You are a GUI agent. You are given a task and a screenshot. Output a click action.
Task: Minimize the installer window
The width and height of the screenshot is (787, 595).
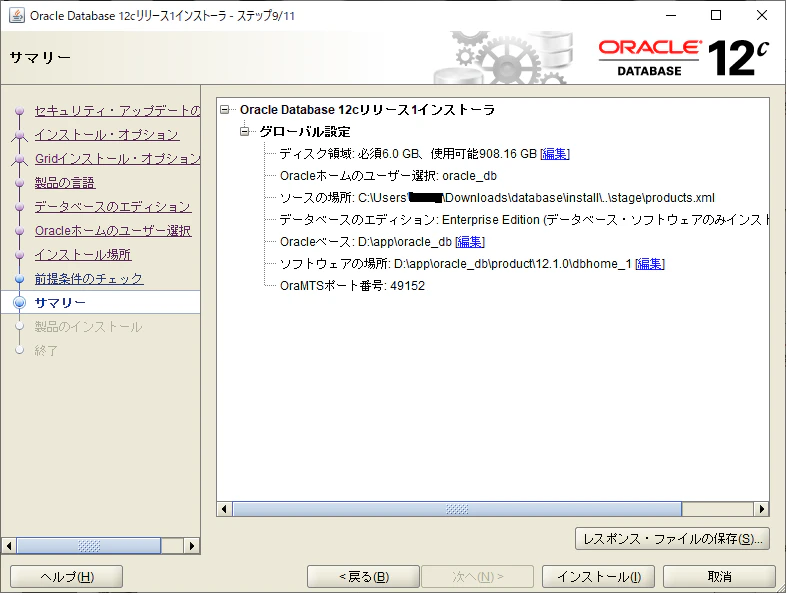(671, 16)
